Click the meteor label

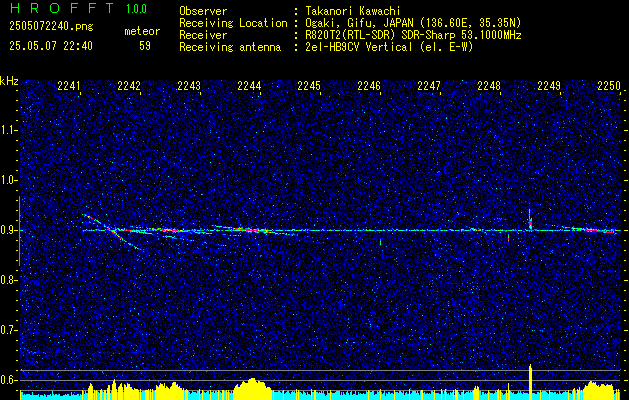coord(142,31)
